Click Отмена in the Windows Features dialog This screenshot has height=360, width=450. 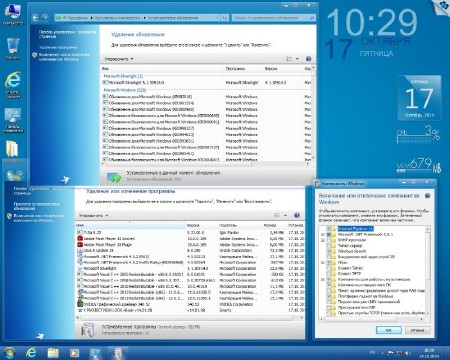[417, 330]
